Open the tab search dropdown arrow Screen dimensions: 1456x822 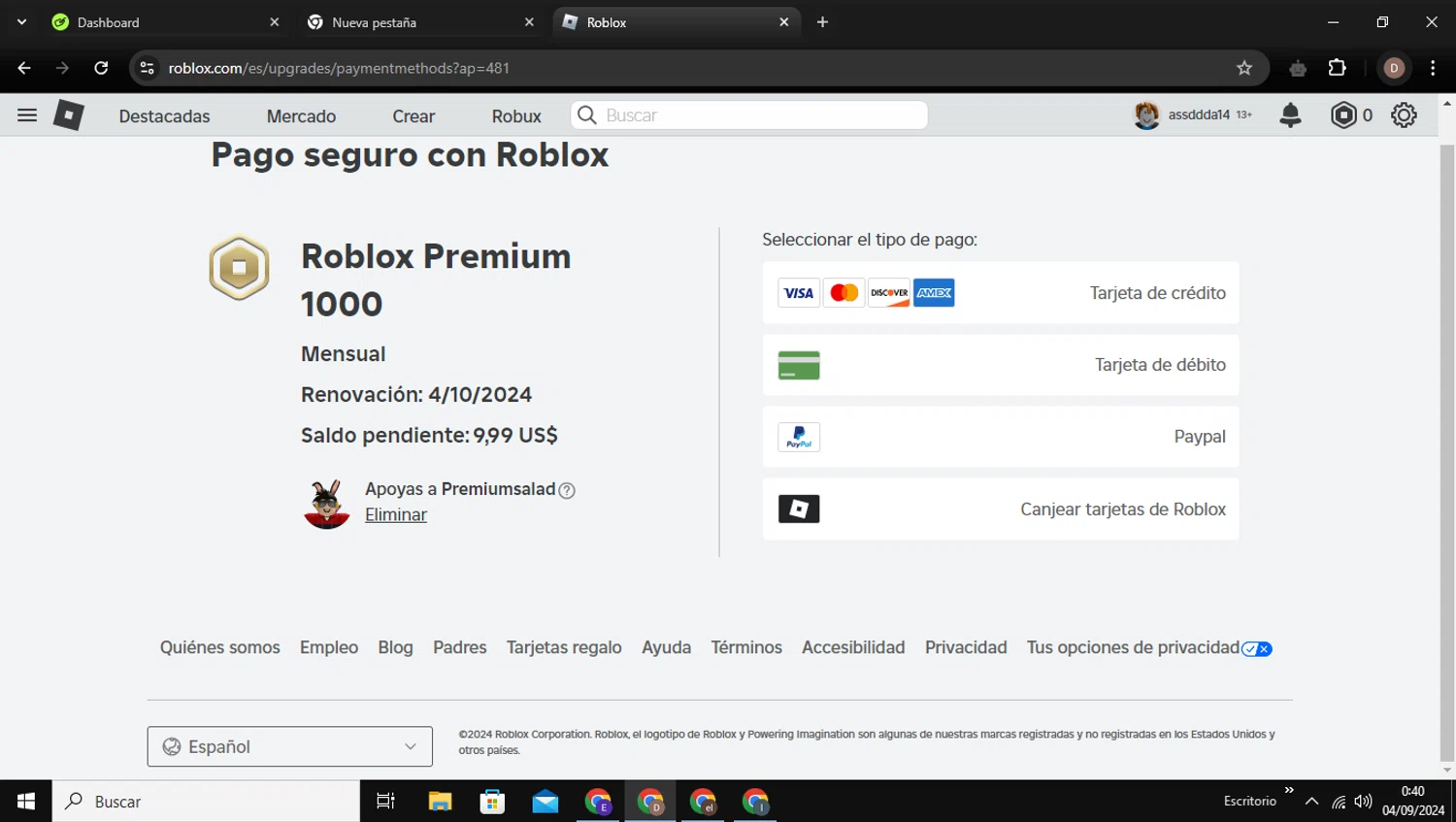[x=21, y=22]
